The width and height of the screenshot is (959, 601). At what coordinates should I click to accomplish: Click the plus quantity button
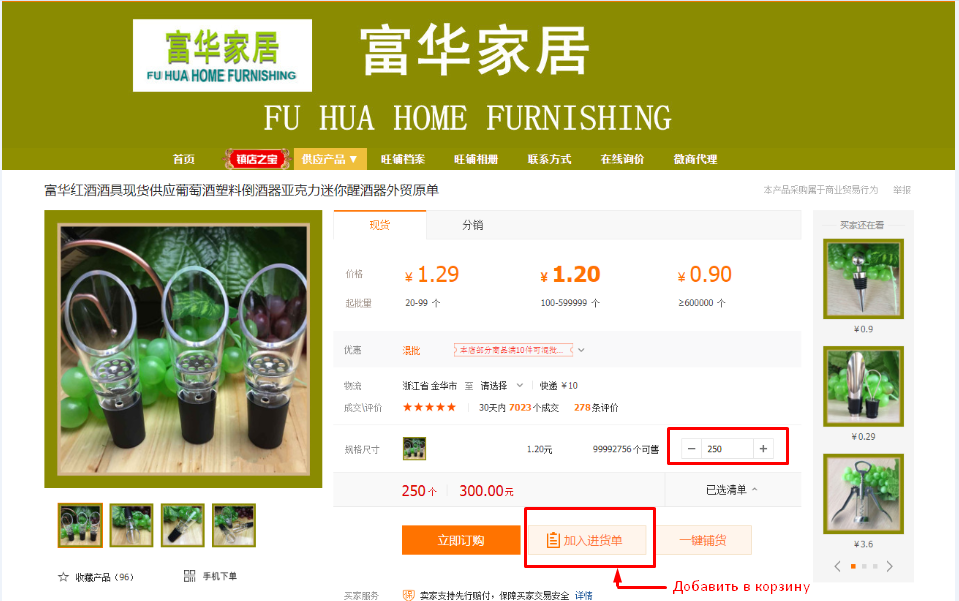763,449
